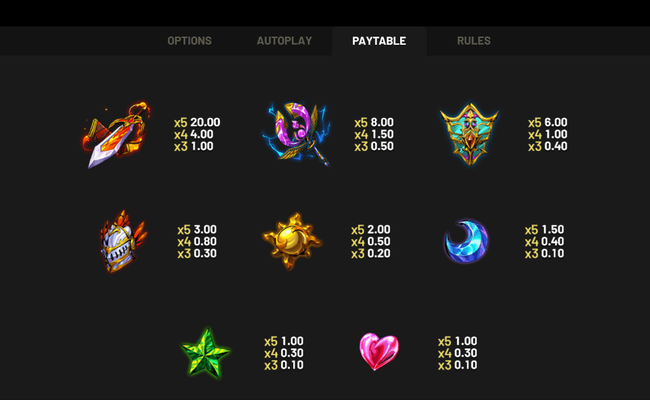Open the Rules tab

pos(473,41)
